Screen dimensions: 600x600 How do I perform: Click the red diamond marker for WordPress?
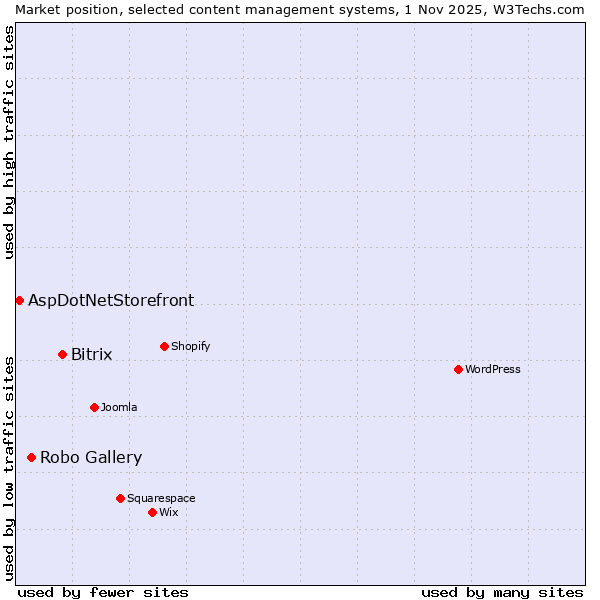coord(458,369)
